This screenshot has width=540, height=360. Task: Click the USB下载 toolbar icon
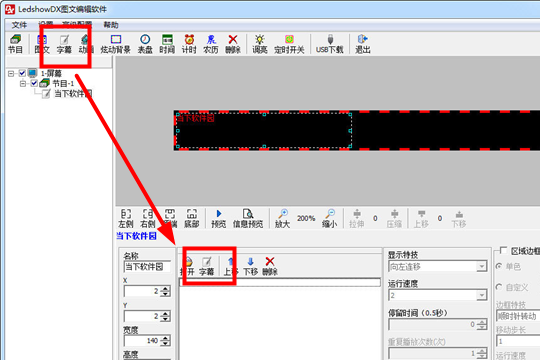pyautogui.click(x=330, y=44)
